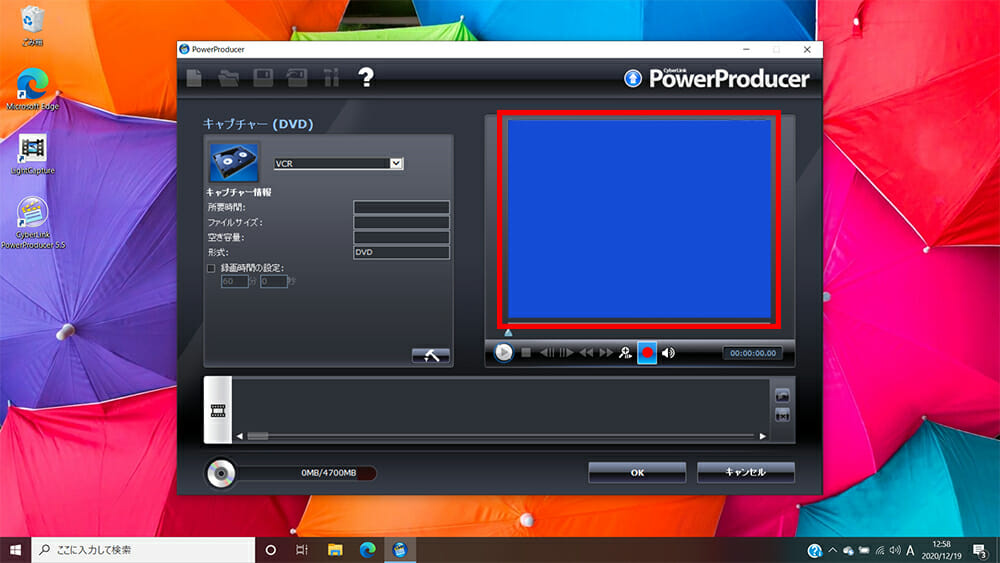The image size is (1000, 563).
Task: Click the キャンセル button
Action: pos(746,472)
